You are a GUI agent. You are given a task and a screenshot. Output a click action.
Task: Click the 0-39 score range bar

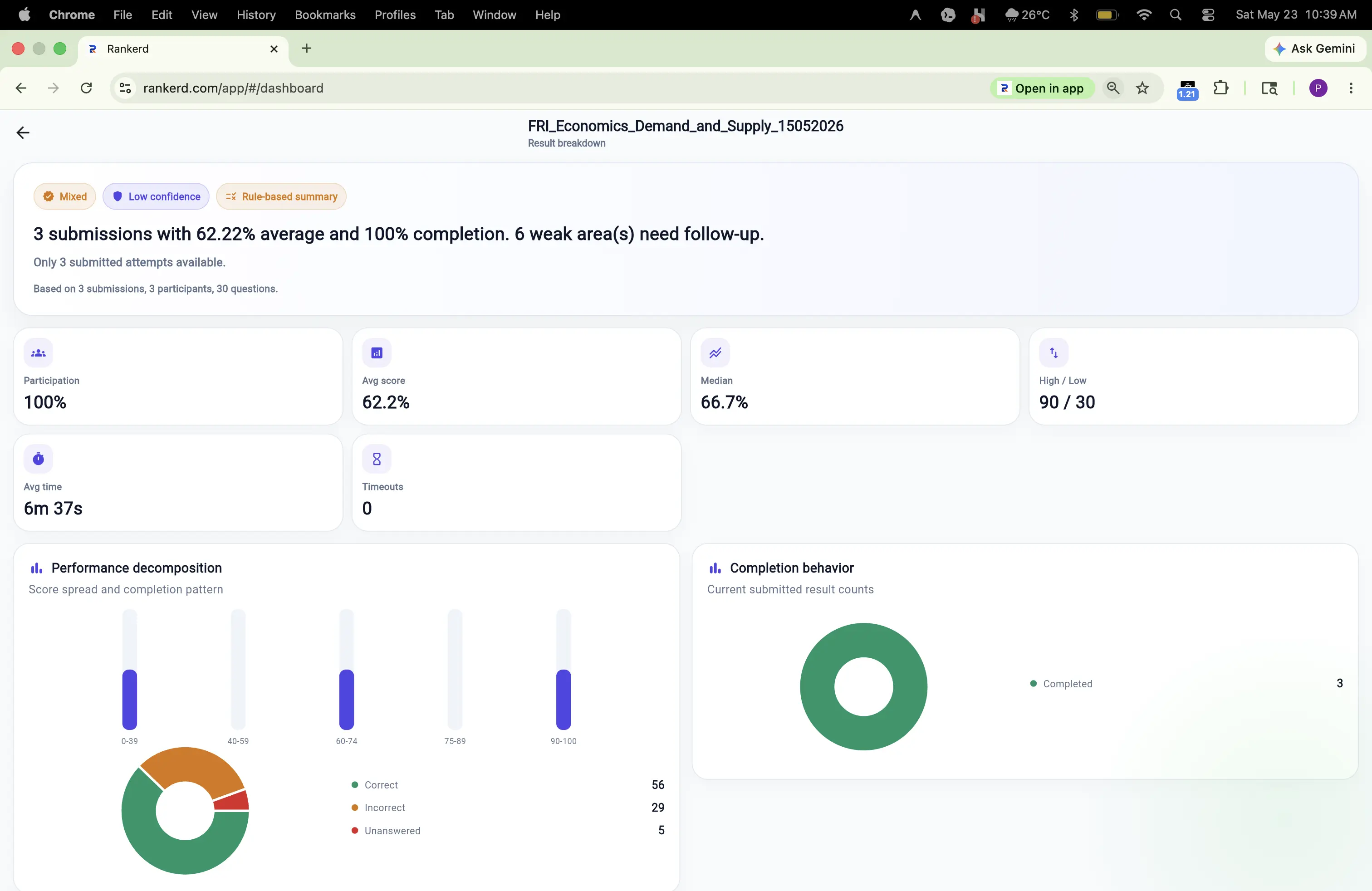[x=130, y=699]
